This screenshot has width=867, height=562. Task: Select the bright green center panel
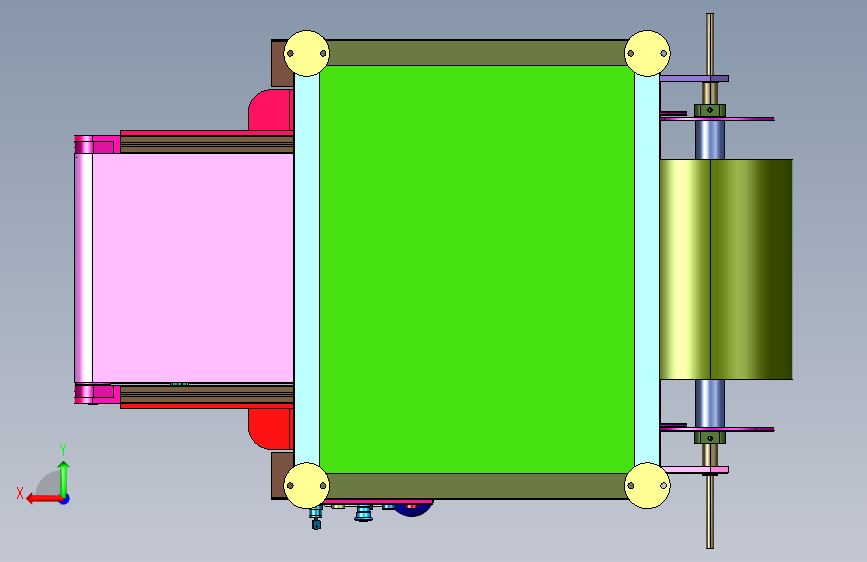477,269
